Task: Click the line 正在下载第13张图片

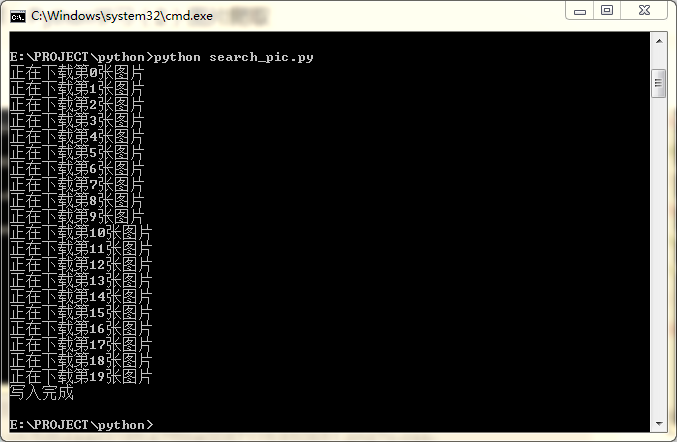Action: click(81, 281)
